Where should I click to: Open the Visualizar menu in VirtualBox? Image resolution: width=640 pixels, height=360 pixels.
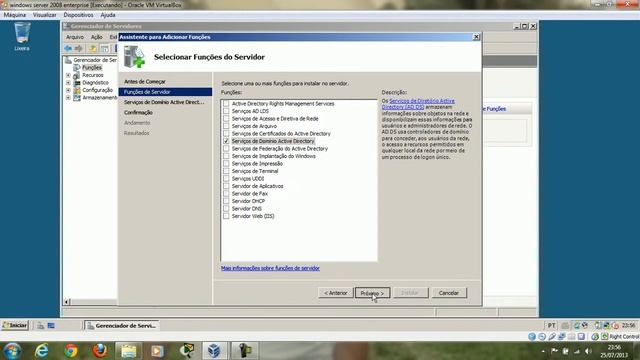coord(44,15)
